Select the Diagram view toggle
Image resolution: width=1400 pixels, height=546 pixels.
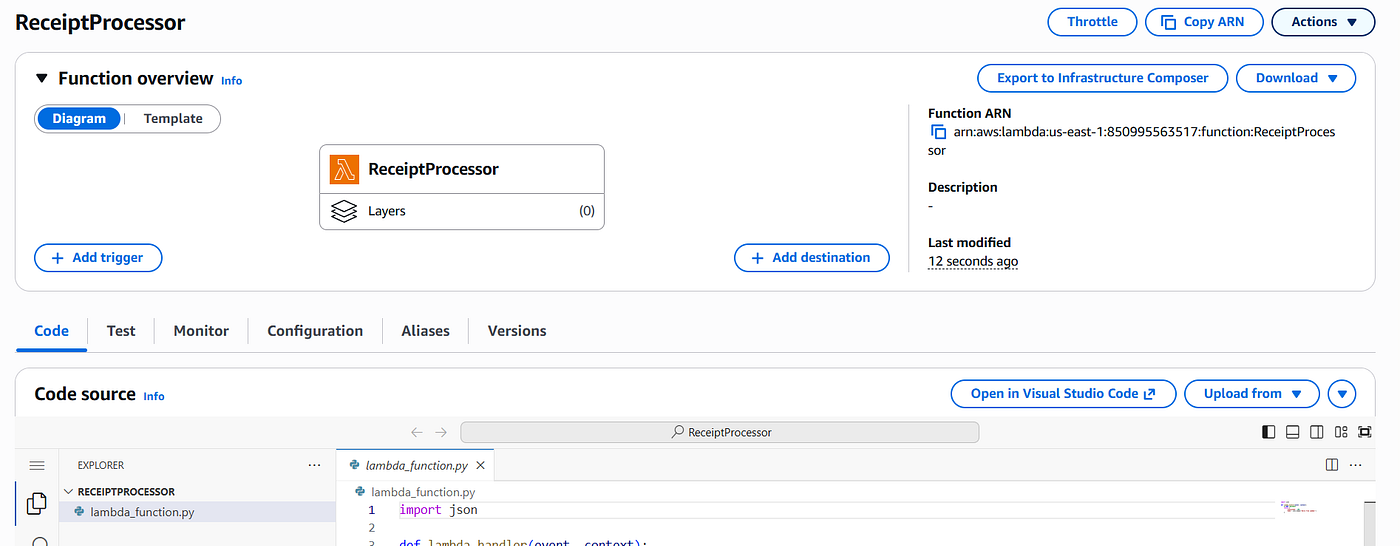tap(79, 118)
